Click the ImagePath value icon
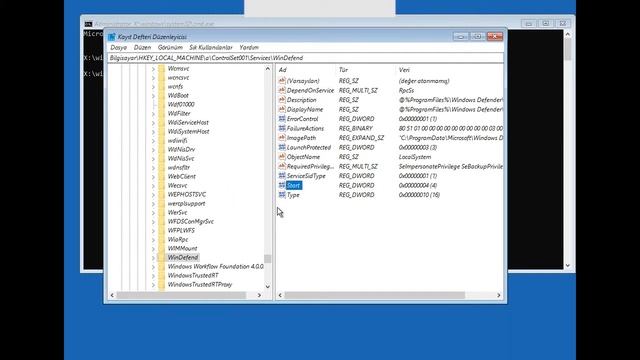The height and width of the screenshot is (360, 640). tap(282, 138)
